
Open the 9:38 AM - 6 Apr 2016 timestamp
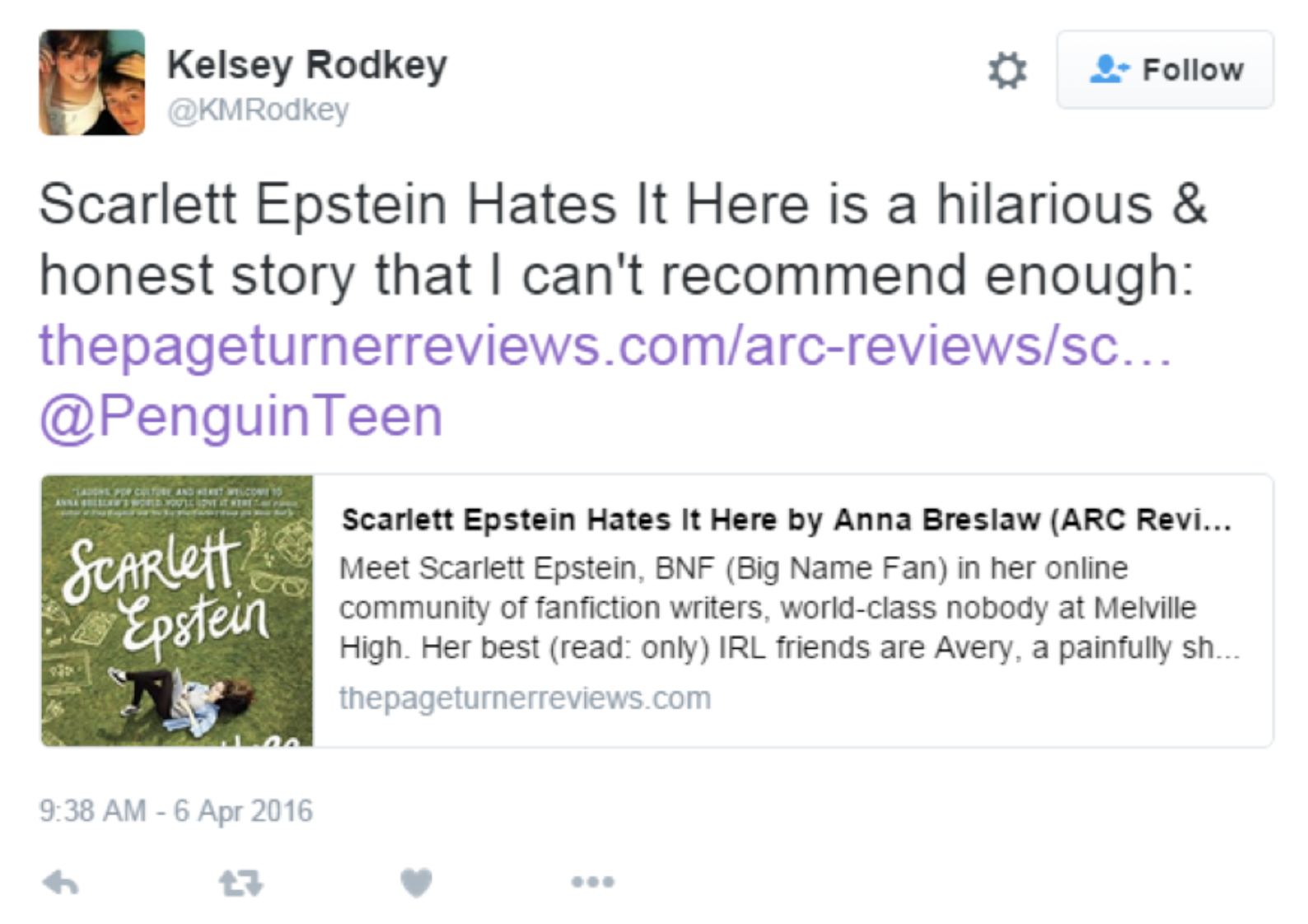tap(175, 810)
